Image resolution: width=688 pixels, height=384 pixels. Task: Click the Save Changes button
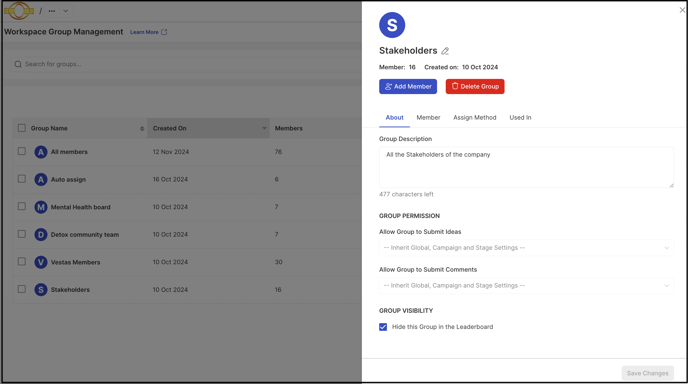pos(648,373)
